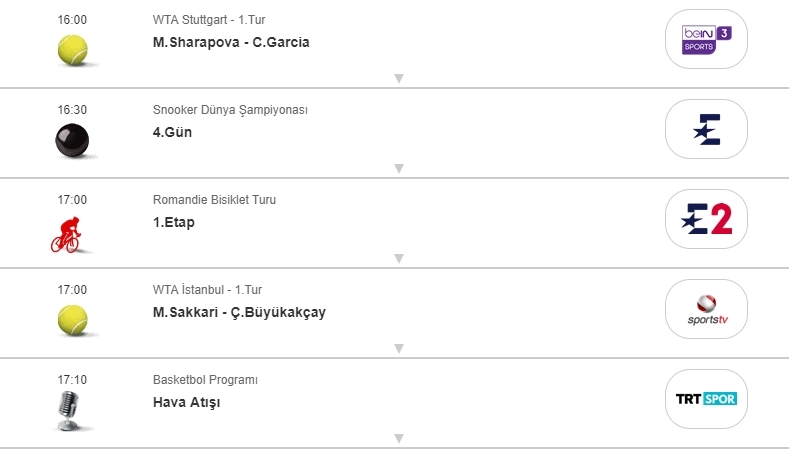Image resolution: width=789 pixels, height=449 pixels.
Task: Expand details arrow under 1.Etap cycling row
Action: click(398, 258)
